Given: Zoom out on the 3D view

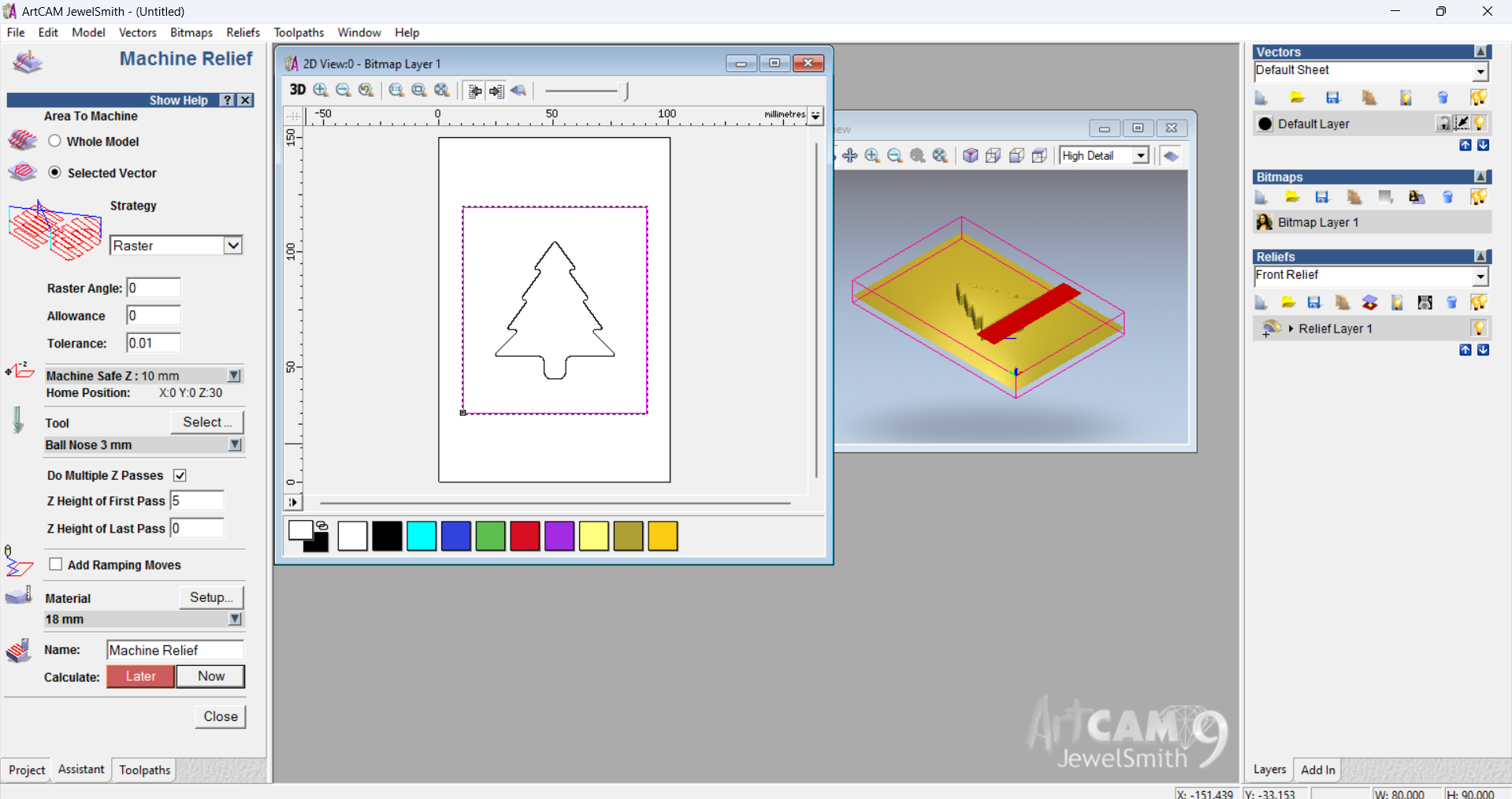Looking at the screenshot, I should pos(895,155).
